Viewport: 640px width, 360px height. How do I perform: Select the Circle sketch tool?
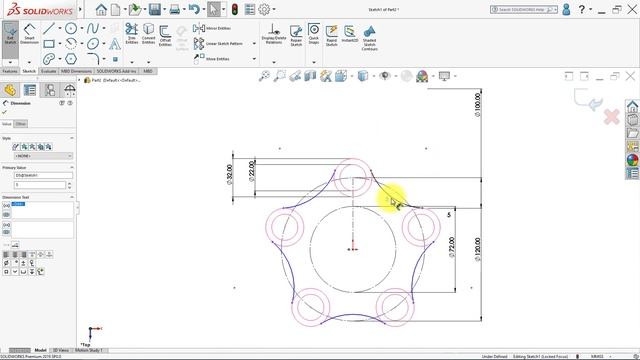click(71, 28)
